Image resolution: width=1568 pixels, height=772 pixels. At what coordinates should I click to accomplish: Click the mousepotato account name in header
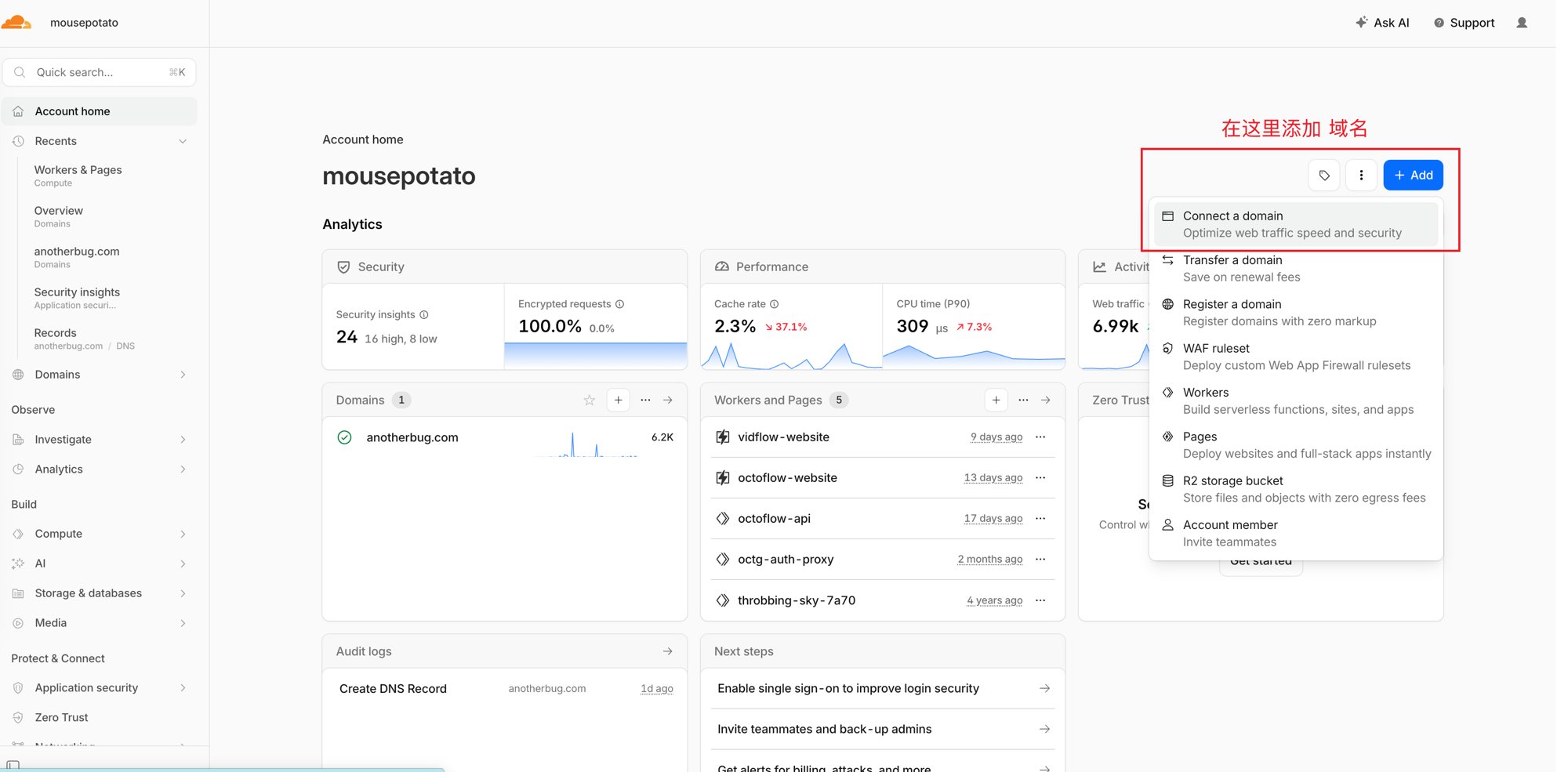[84, 23]
